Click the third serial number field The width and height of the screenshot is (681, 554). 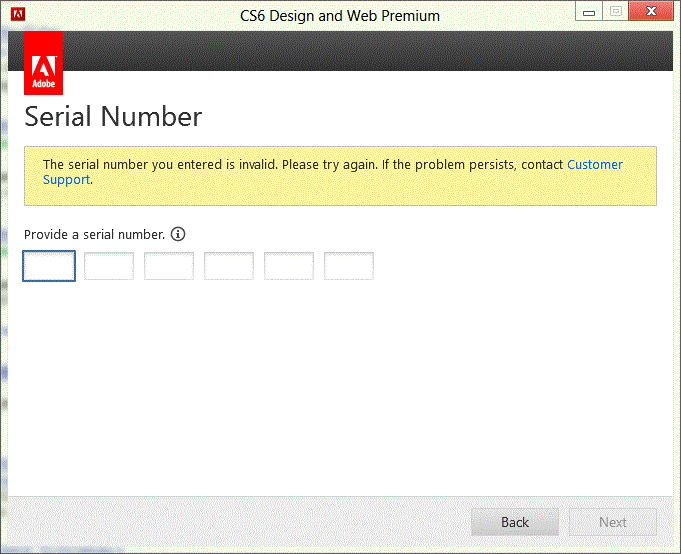click(169, 266)
